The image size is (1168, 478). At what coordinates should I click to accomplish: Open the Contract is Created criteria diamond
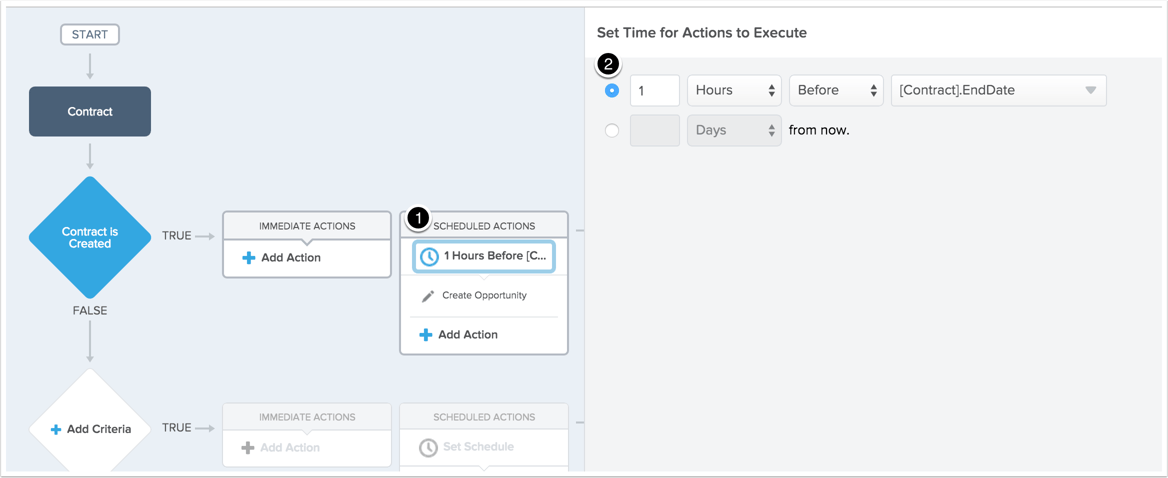tap(90, 238)
